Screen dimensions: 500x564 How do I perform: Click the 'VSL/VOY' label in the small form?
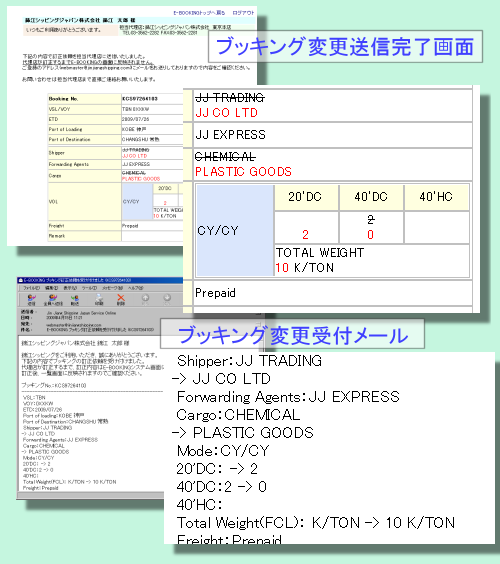click(59, 109)
